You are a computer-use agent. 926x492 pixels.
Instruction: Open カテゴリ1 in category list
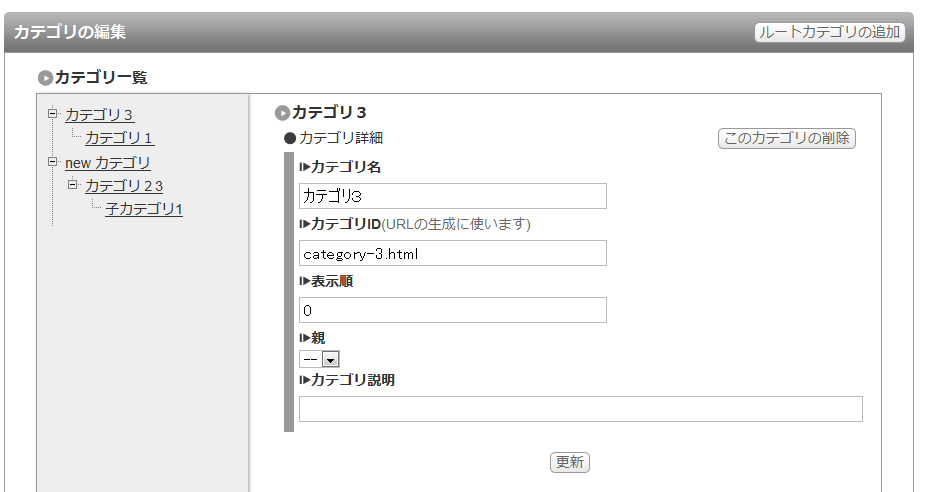point(119,138)
